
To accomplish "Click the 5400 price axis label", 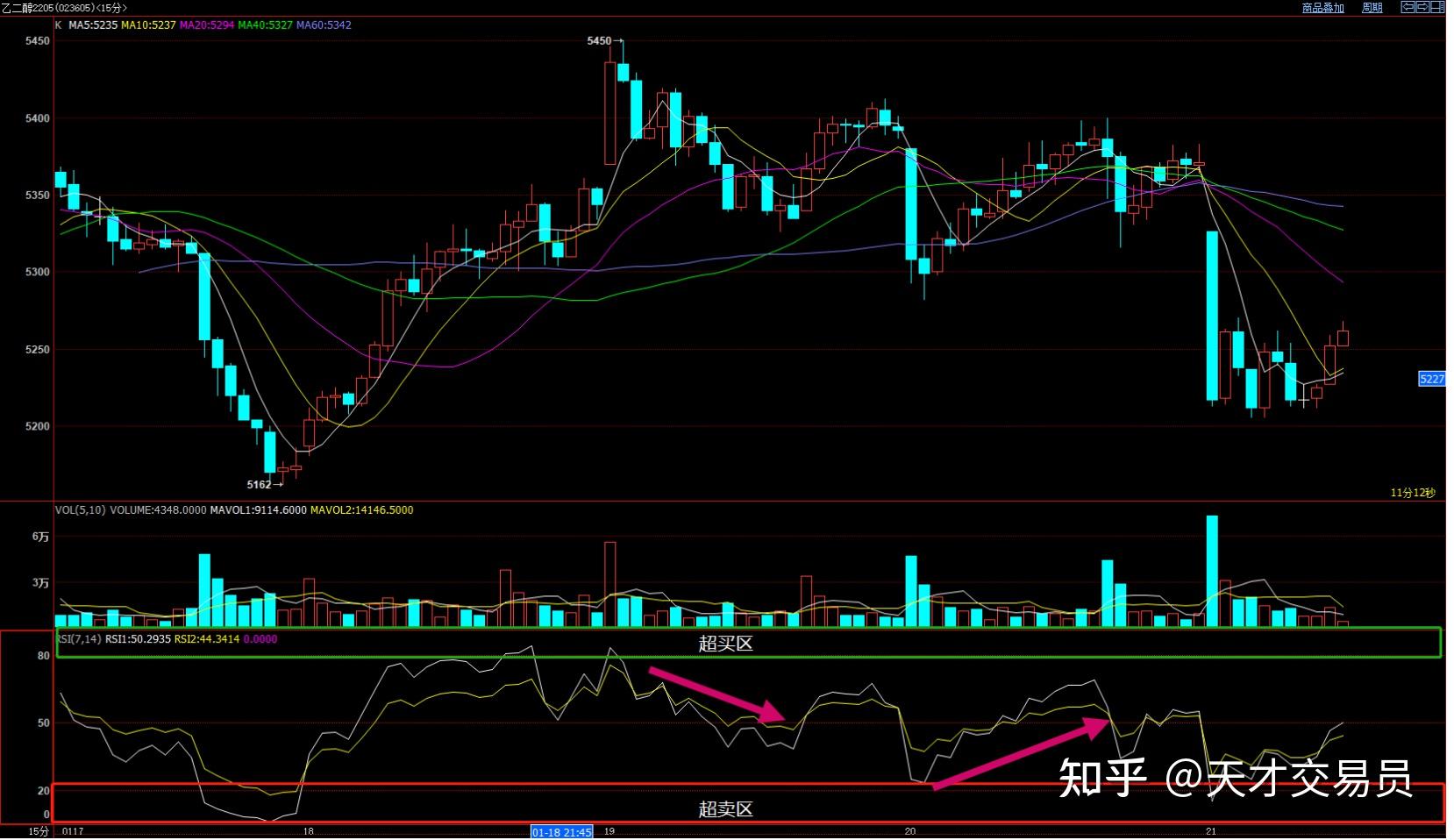I will point(38,118).
